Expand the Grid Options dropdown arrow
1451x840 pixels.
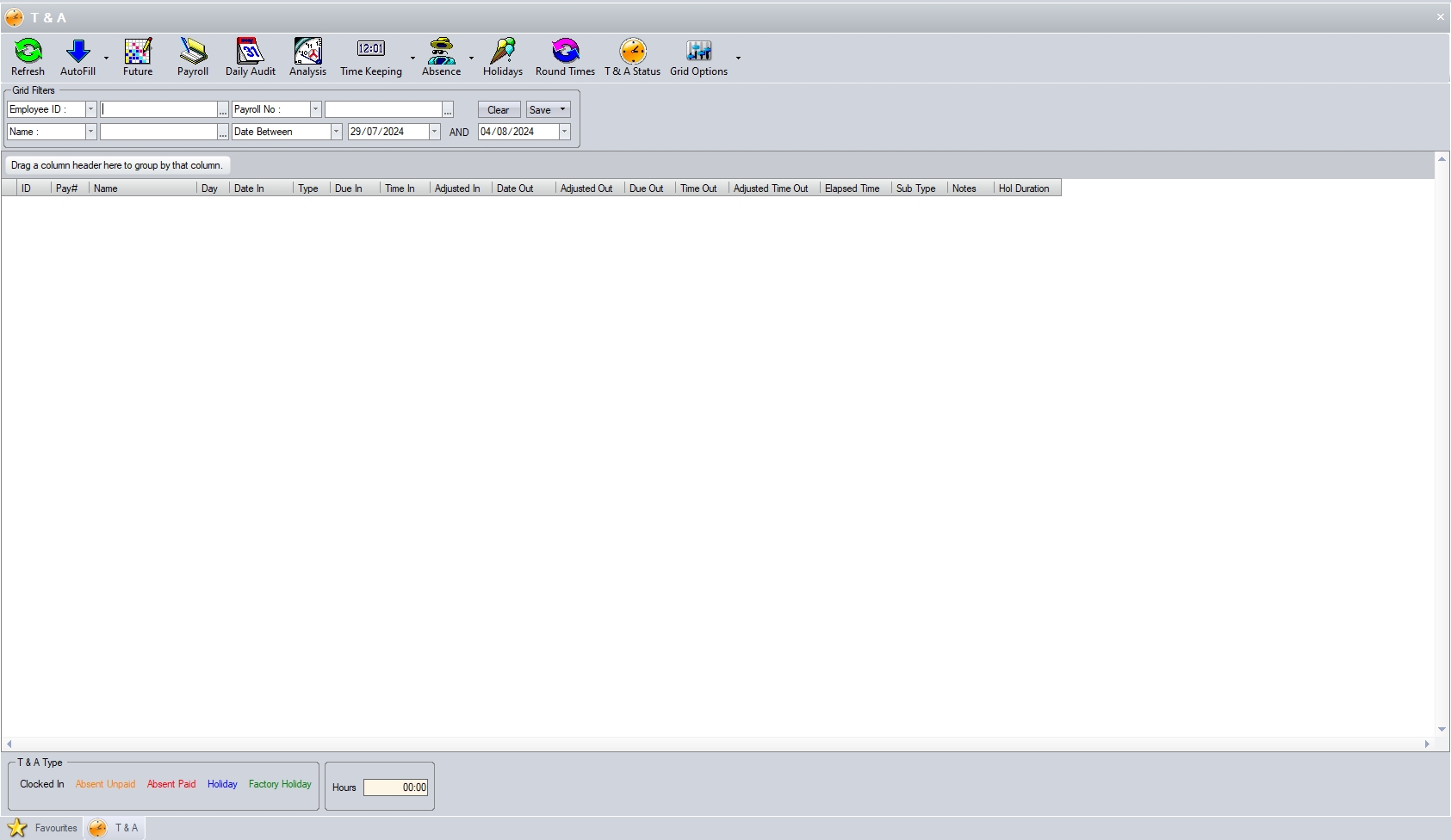click(x=738, y=59)
